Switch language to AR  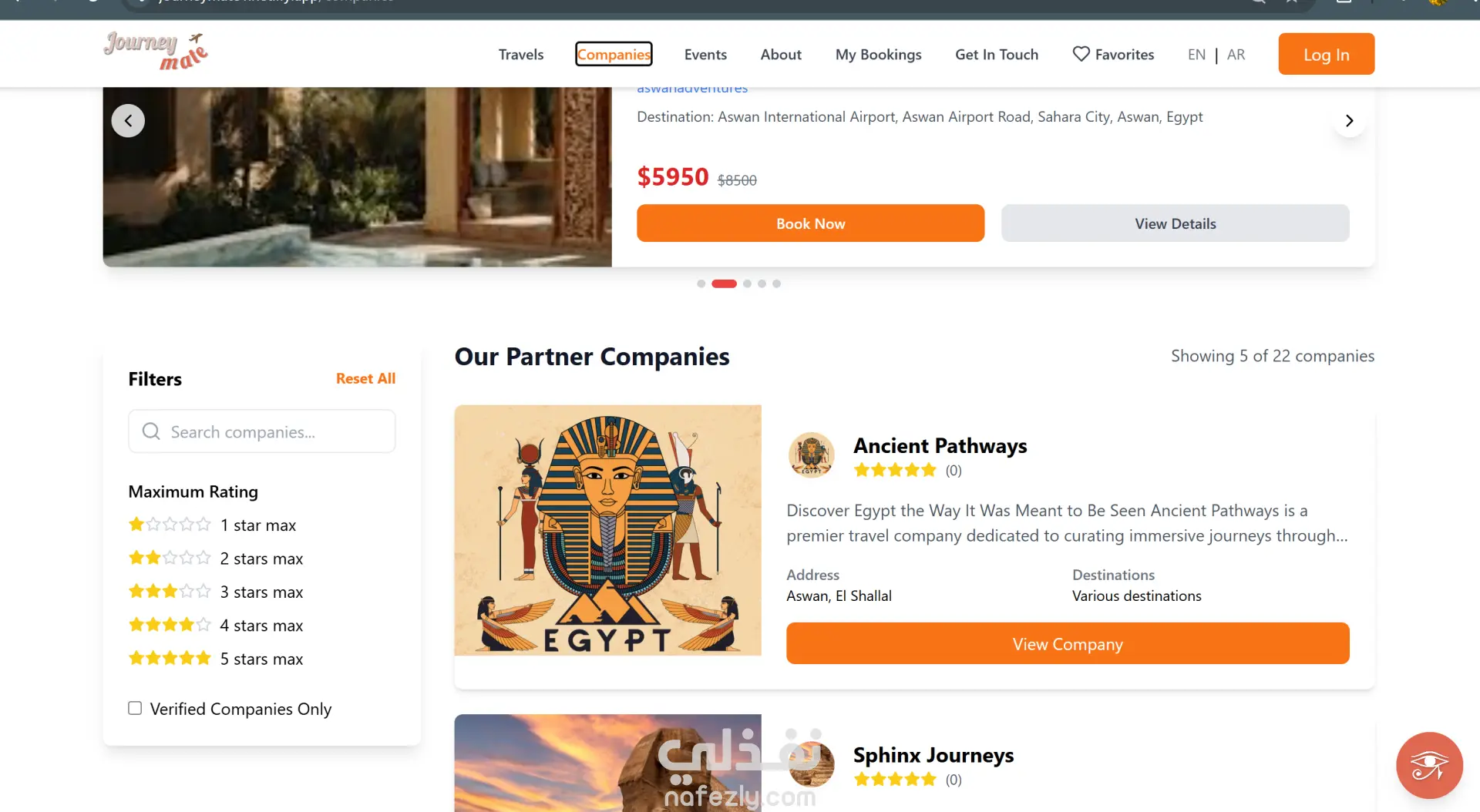point(1236,55)
